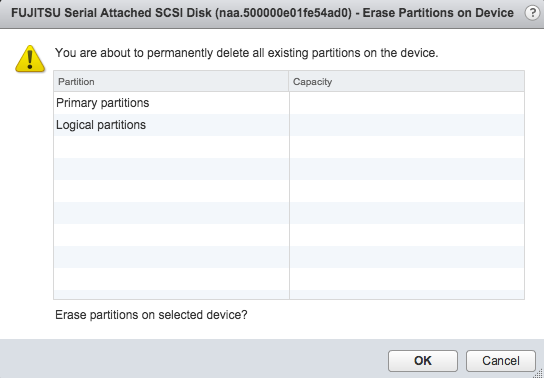Screen dimensions: 544x378
Task: Open help via the question mark icon
Action: (532, 13)
